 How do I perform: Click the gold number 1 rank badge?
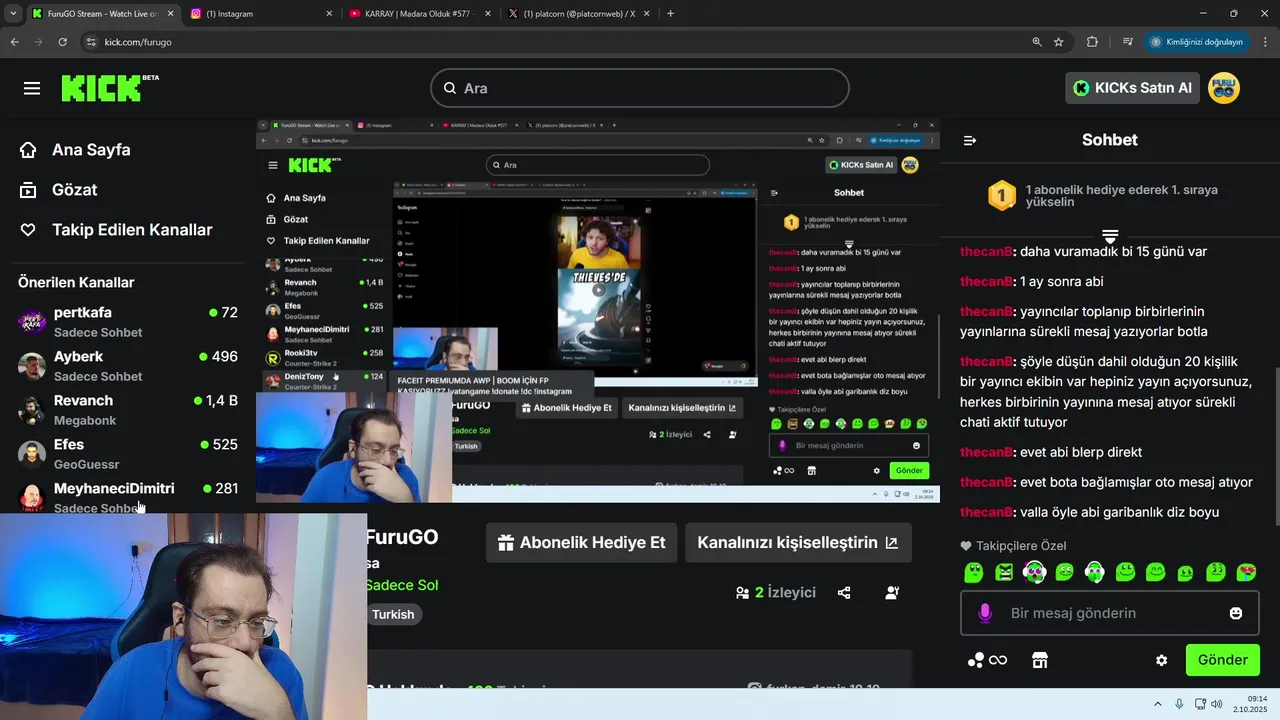(x=1002, y=195)
